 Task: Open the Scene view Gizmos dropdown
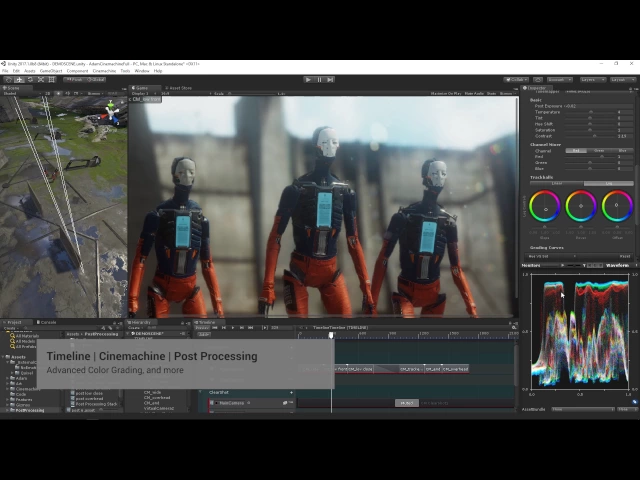(x=95, y=93)
